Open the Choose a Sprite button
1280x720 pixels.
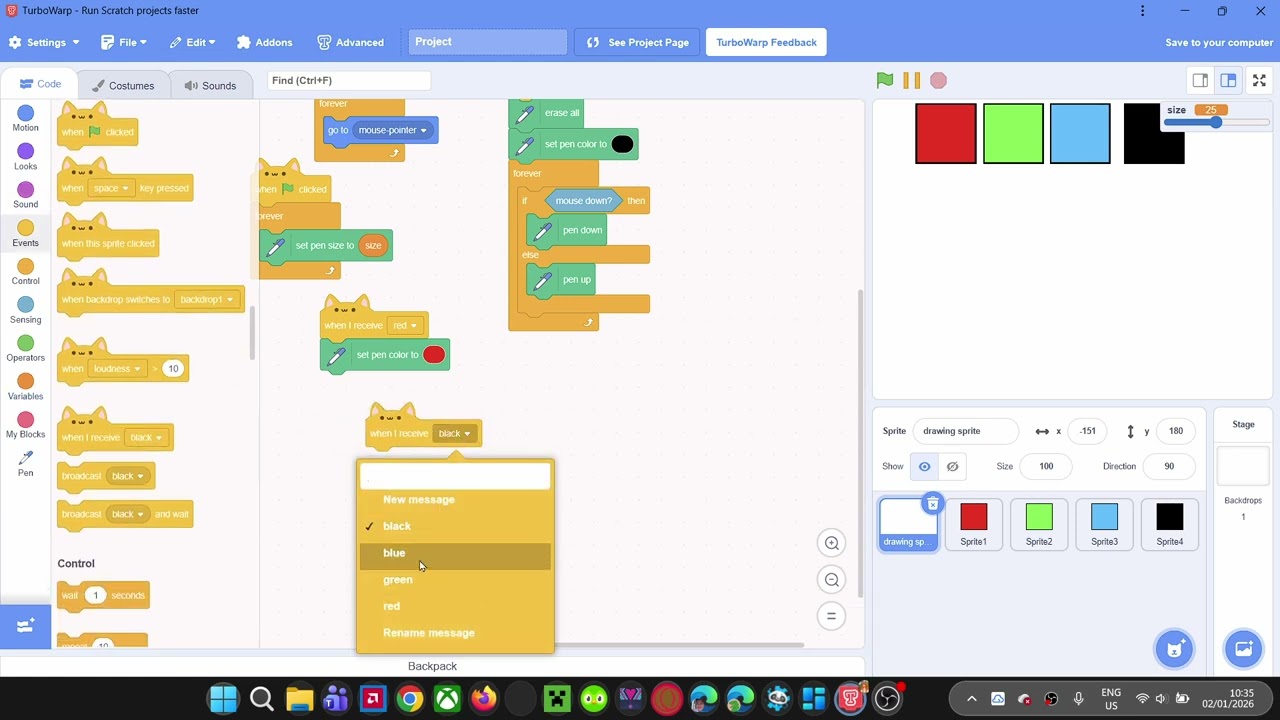(x=1174, y=649)
